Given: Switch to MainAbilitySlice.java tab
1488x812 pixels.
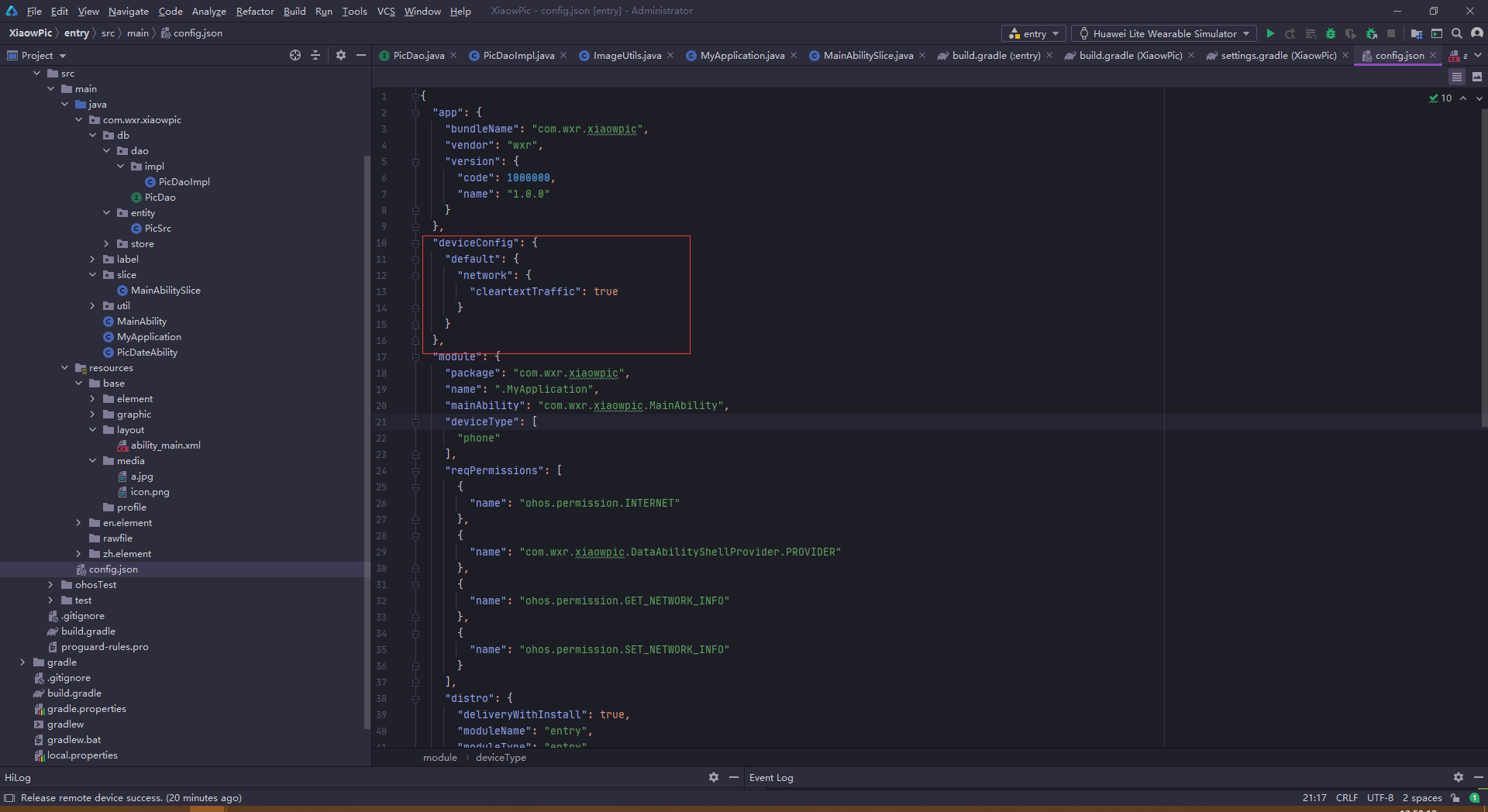Looking at the screenshot, I should [868, 55].
